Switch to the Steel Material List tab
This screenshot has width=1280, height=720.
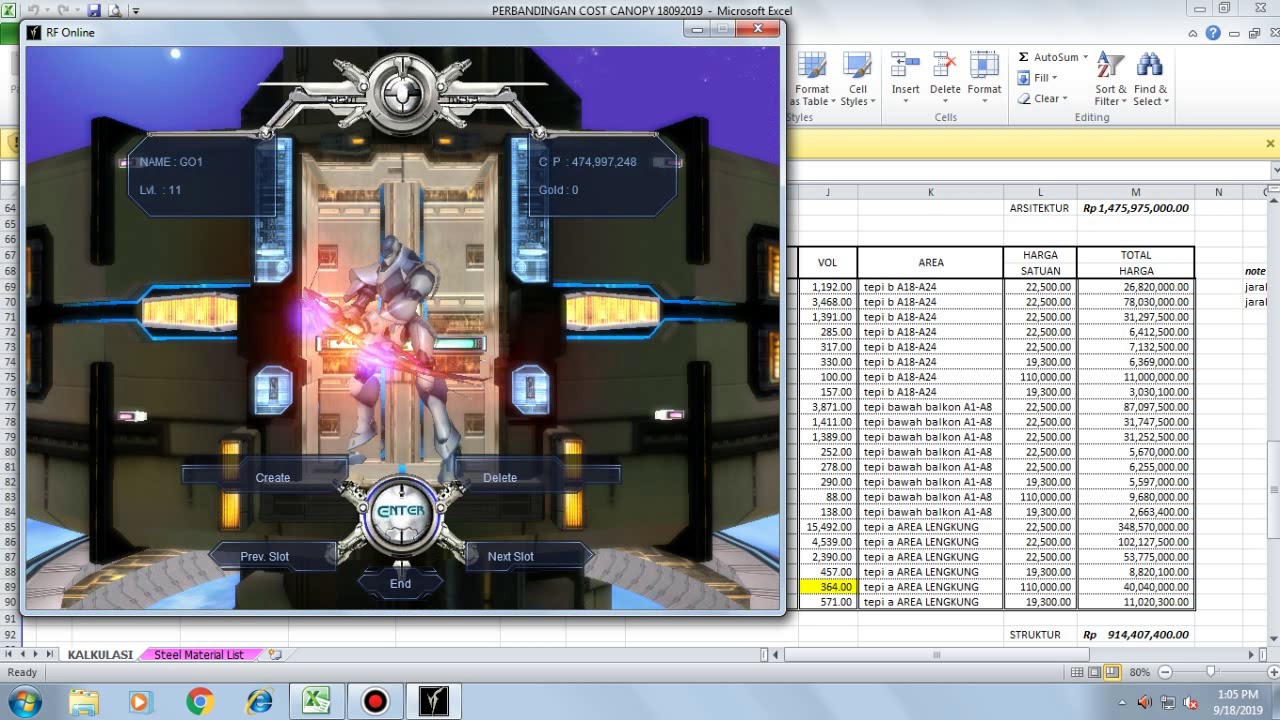[199, 655]
